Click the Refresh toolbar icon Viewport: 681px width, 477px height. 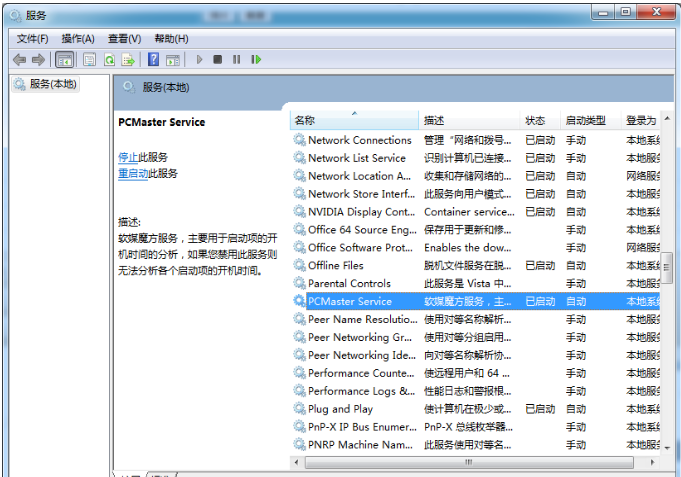[109, 60]
